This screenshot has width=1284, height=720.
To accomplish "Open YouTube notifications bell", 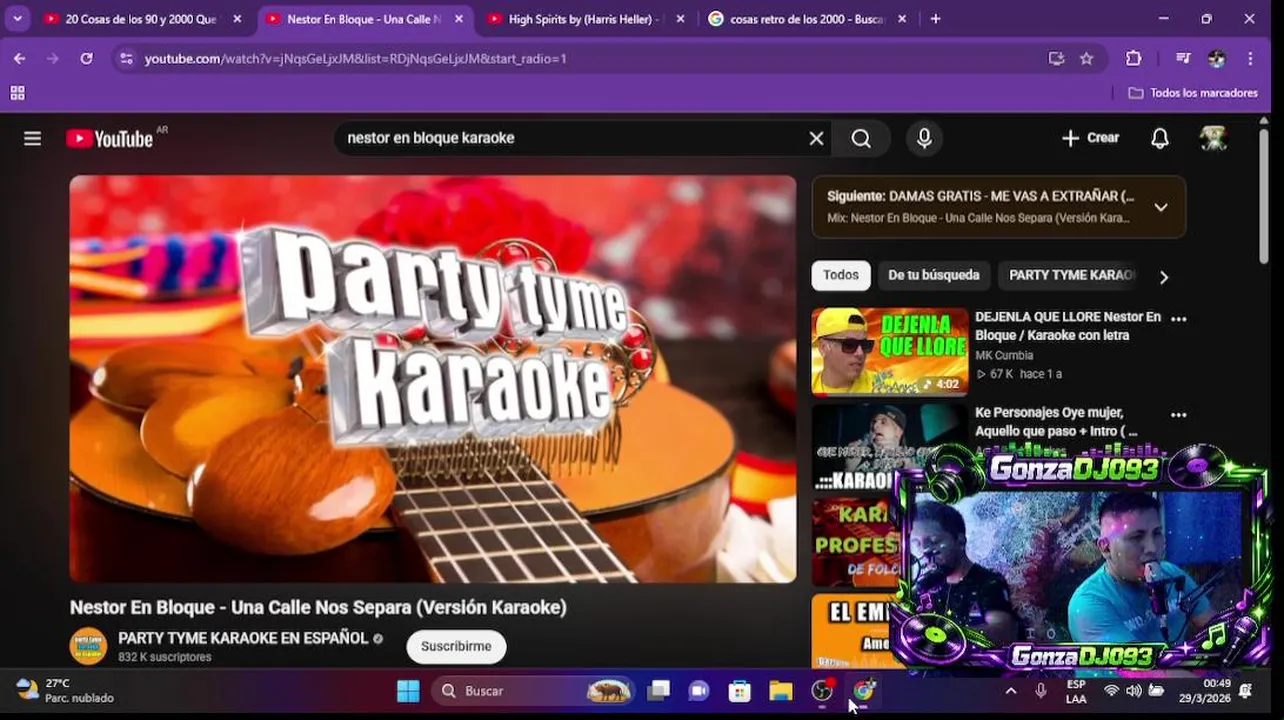I will [x=1159, y=139].
